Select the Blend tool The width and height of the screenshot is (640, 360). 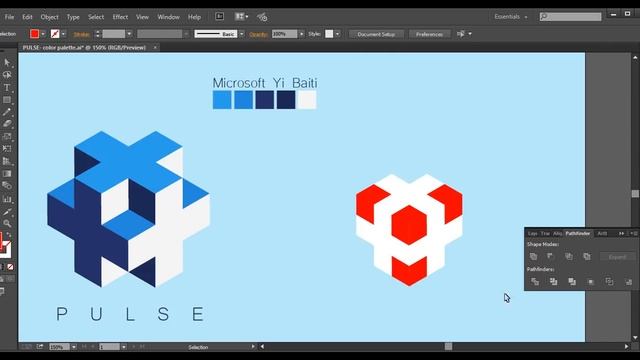(7, 186)
